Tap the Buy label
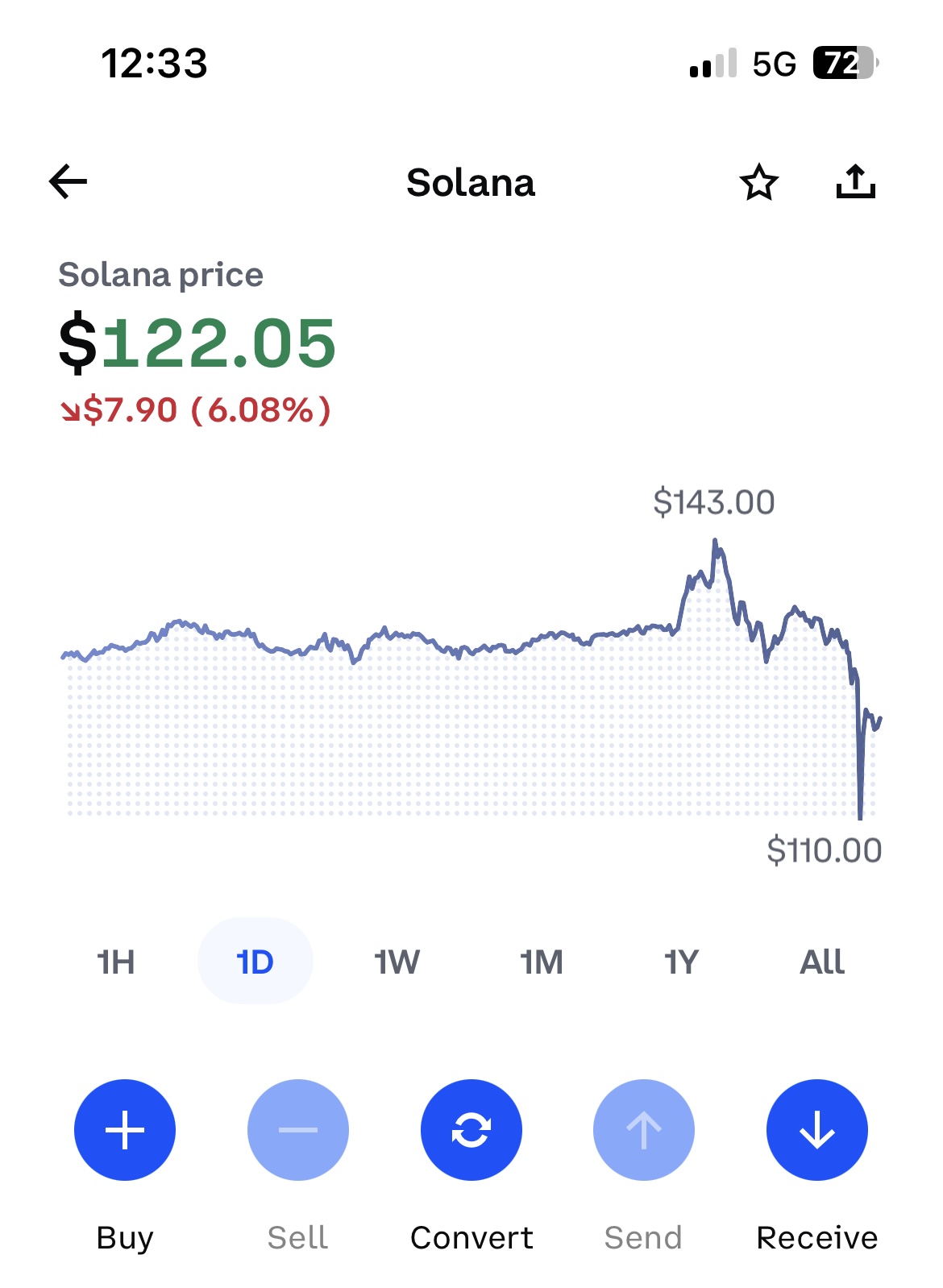The height and width of the screenshot is (1288, 943). (x=125, y=1237)
